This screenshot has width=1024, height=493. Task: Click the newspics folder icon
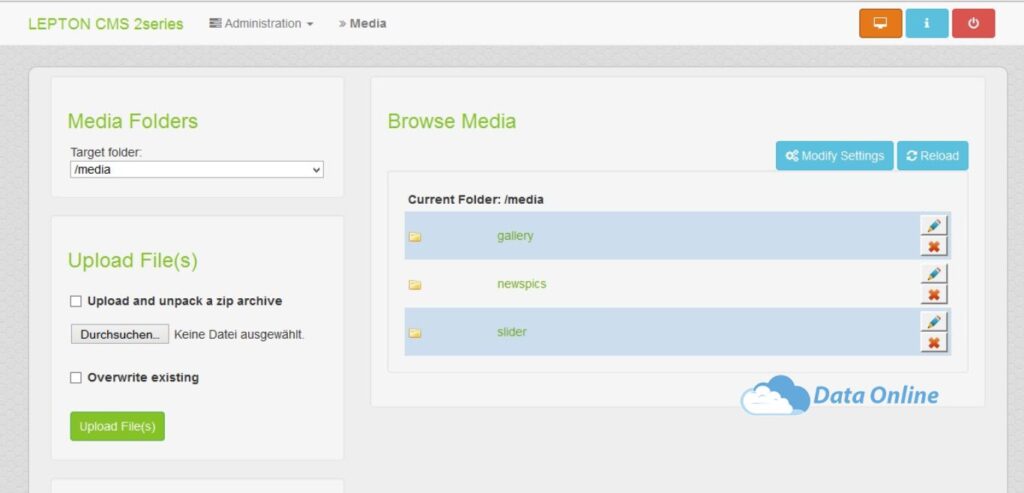(415, 285)
